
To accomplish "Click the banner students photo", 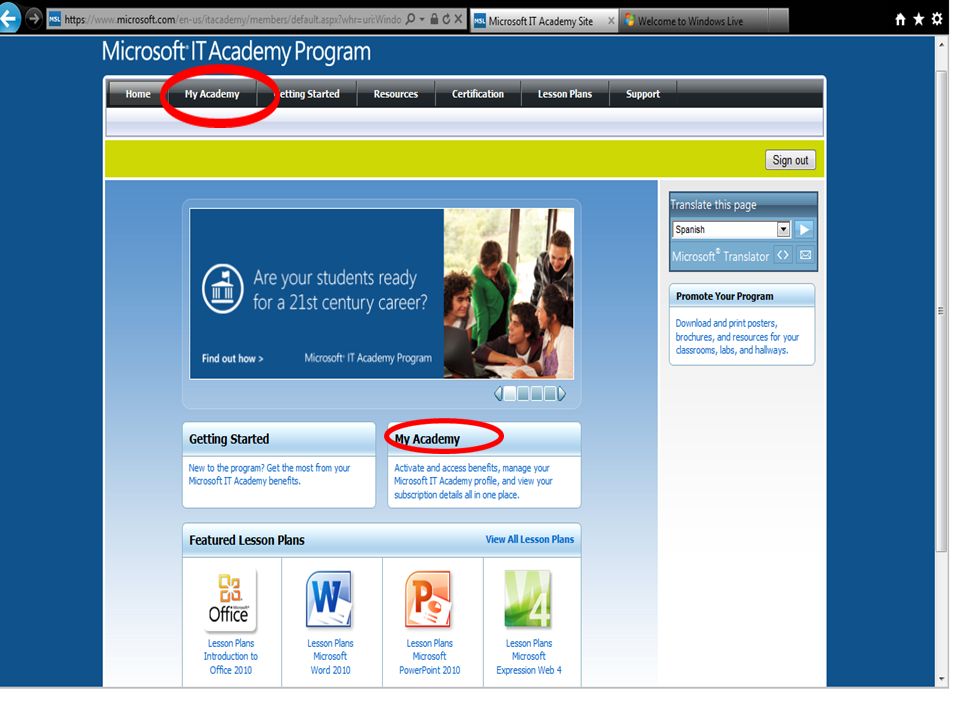I will click(x=508, y=293).
